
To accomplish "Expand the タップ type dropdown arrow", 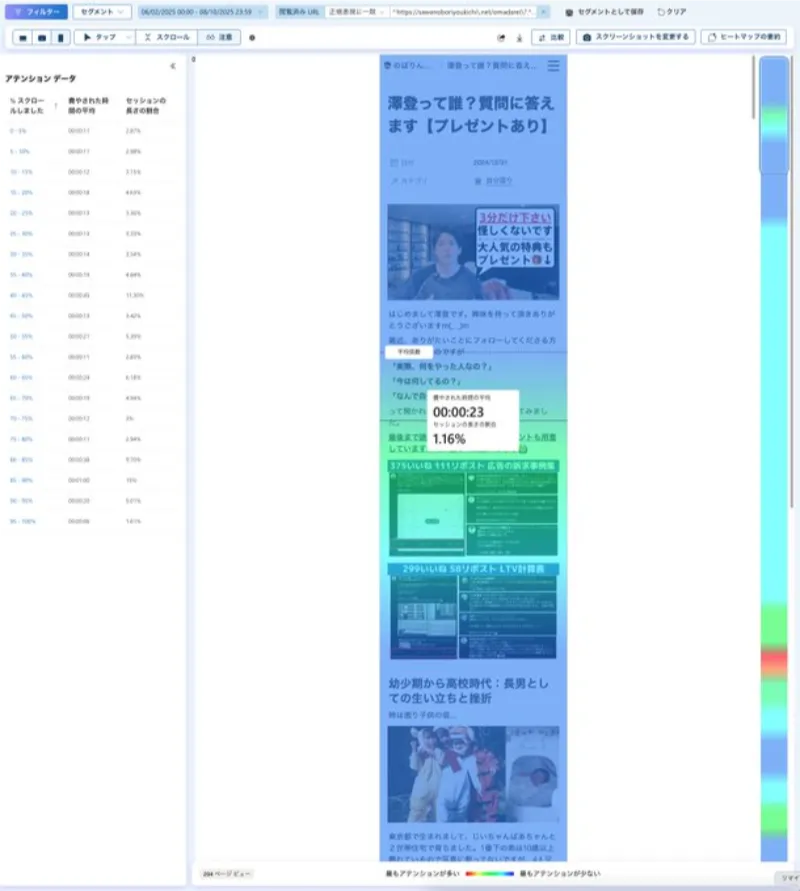I will pyautogui.click(x=128, y=38).
